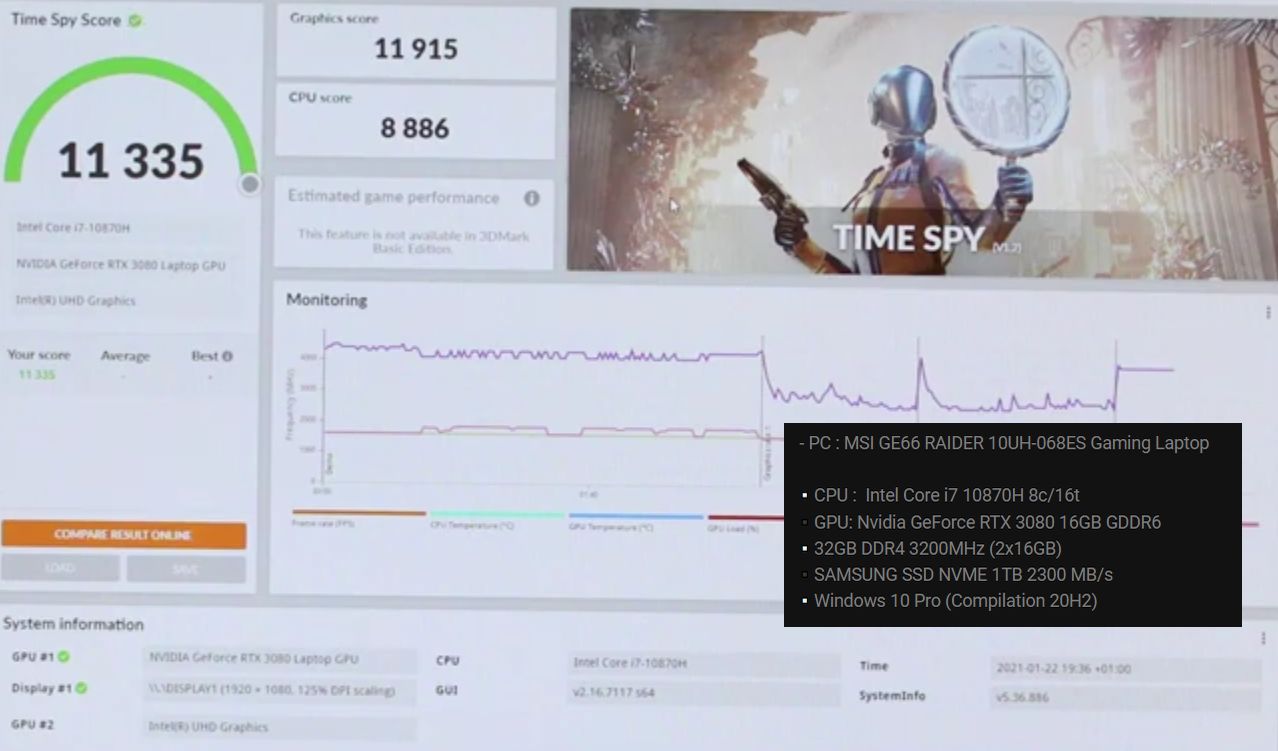
Task: Click the green check next to GPU #1
Action: tap(63, 657)
